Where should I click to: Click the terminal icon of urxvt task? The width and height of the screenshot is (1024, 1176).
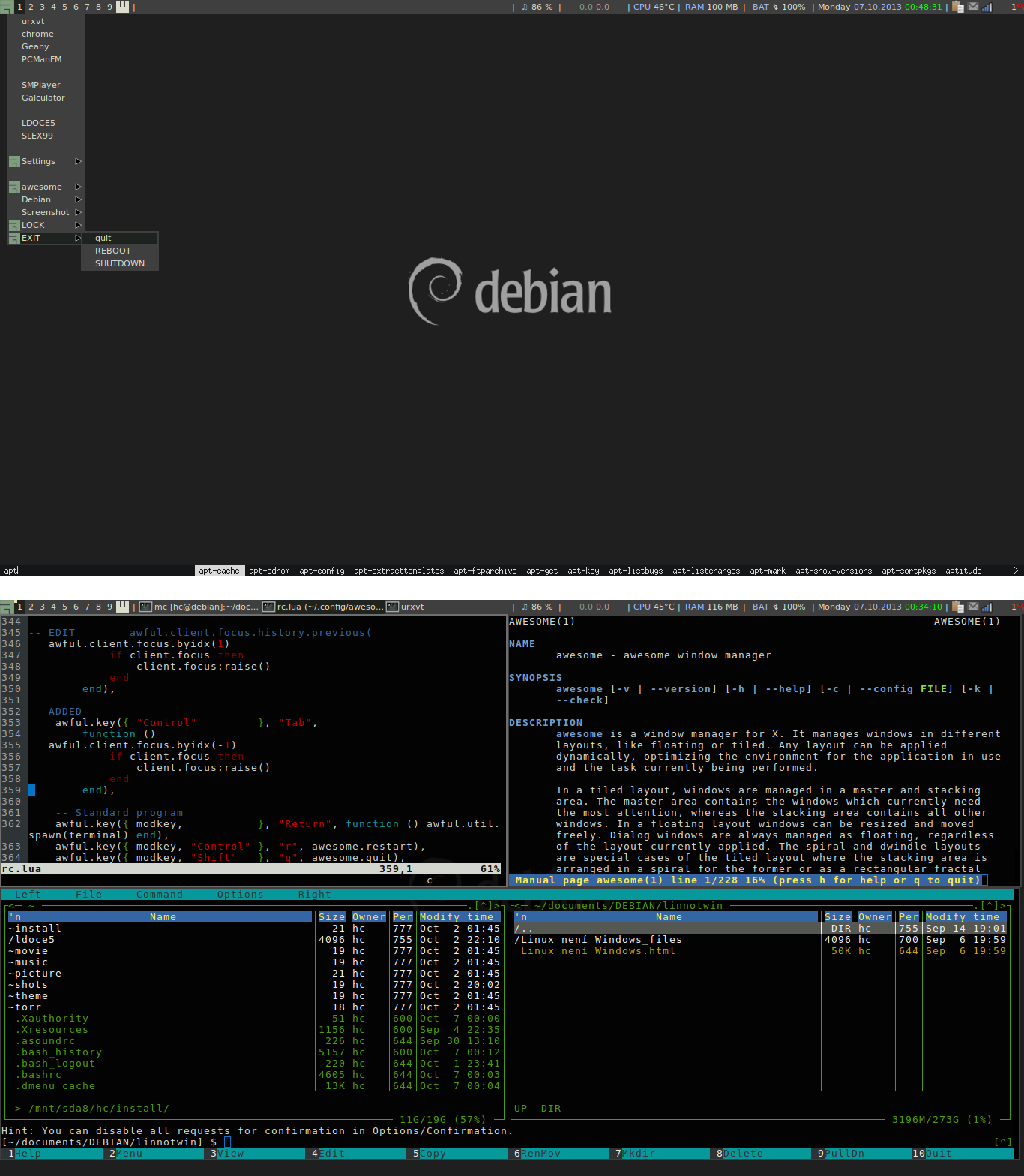[x=393, y=607]
